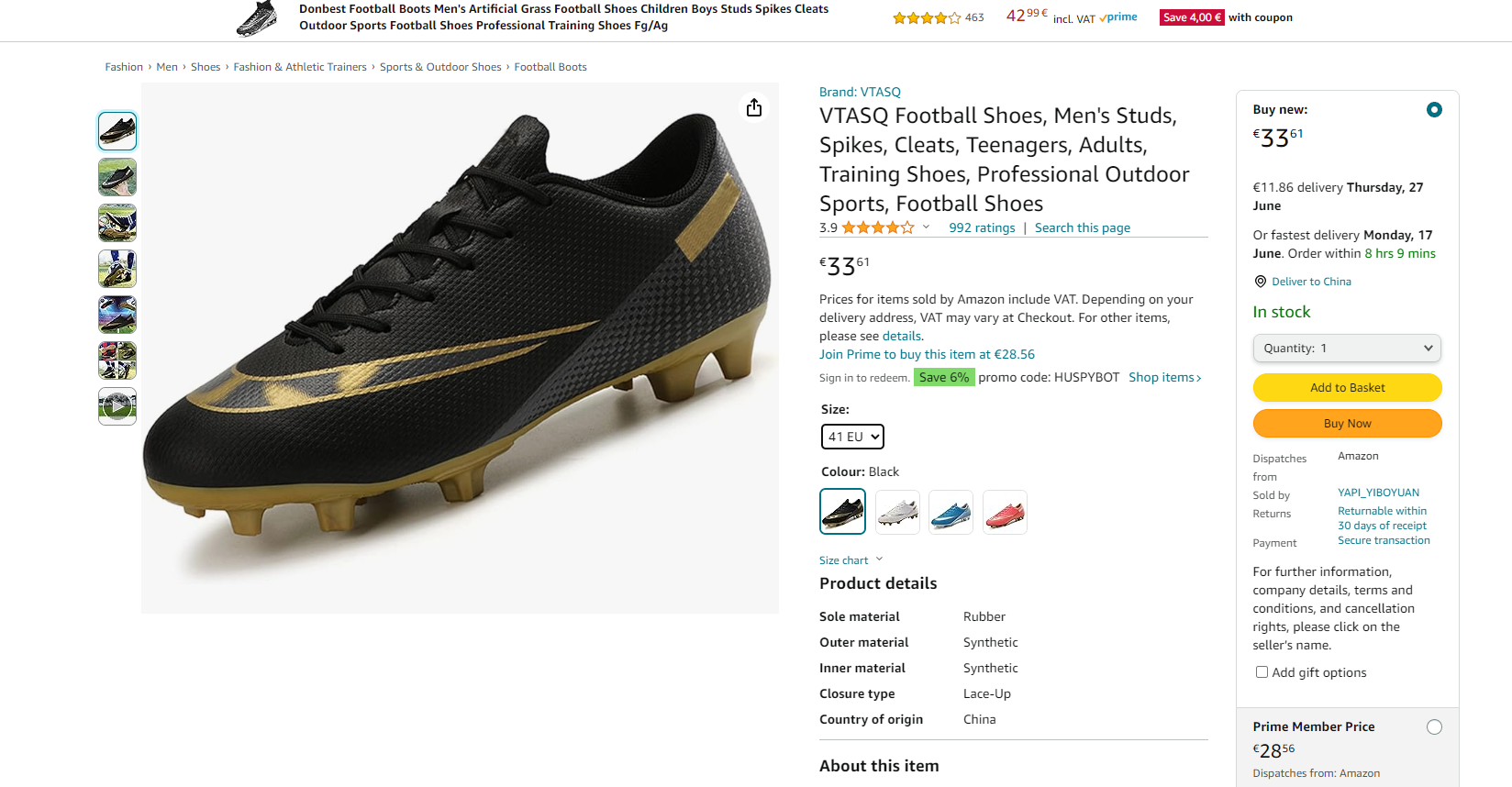The image size is (1512, 787).
Task: Go to Football Boots breadcrumb
Action: [x=550, y=67]
